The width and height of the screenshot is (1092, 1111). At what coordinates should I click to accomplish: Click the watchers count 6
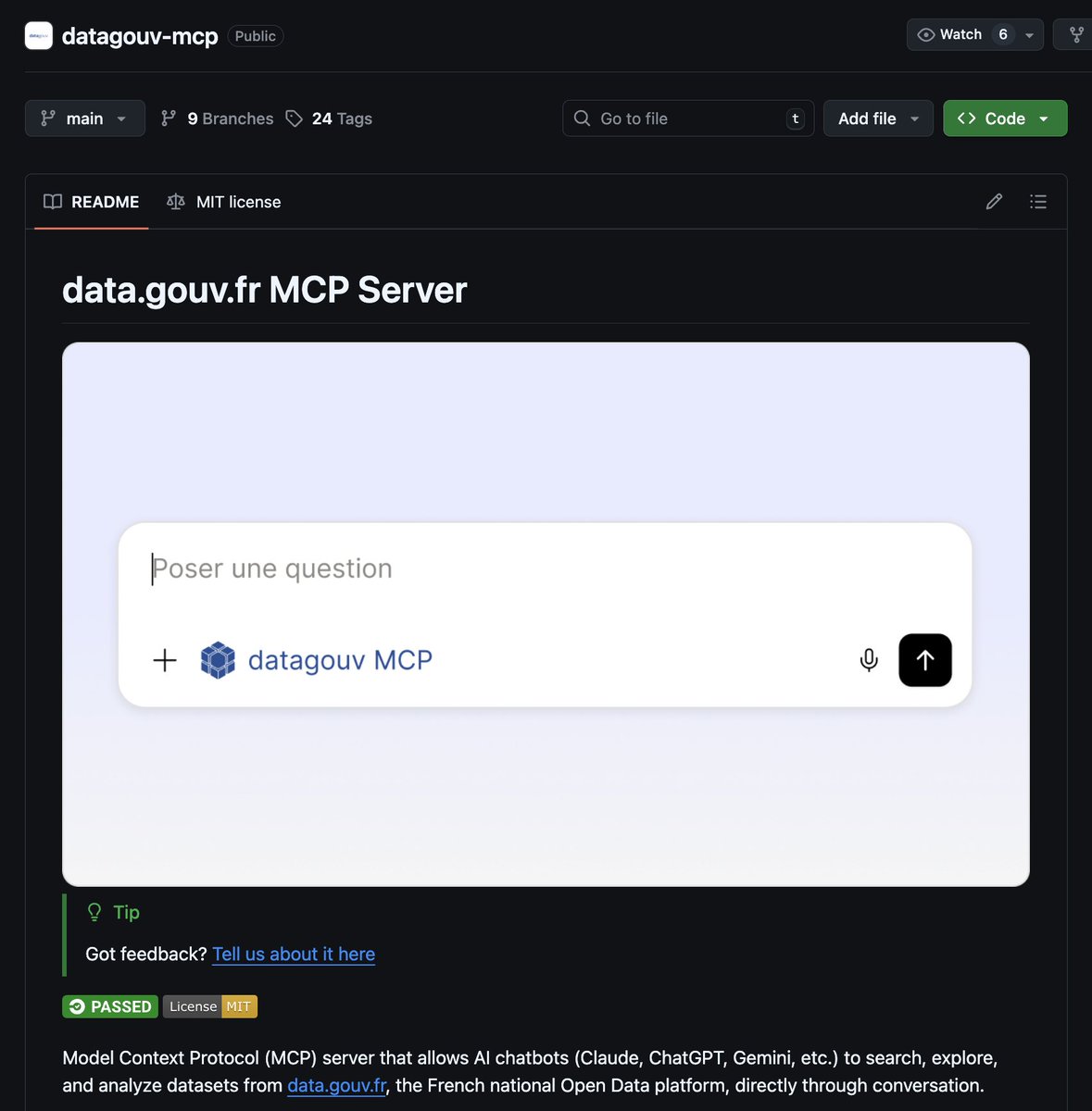pos(1003,34)
